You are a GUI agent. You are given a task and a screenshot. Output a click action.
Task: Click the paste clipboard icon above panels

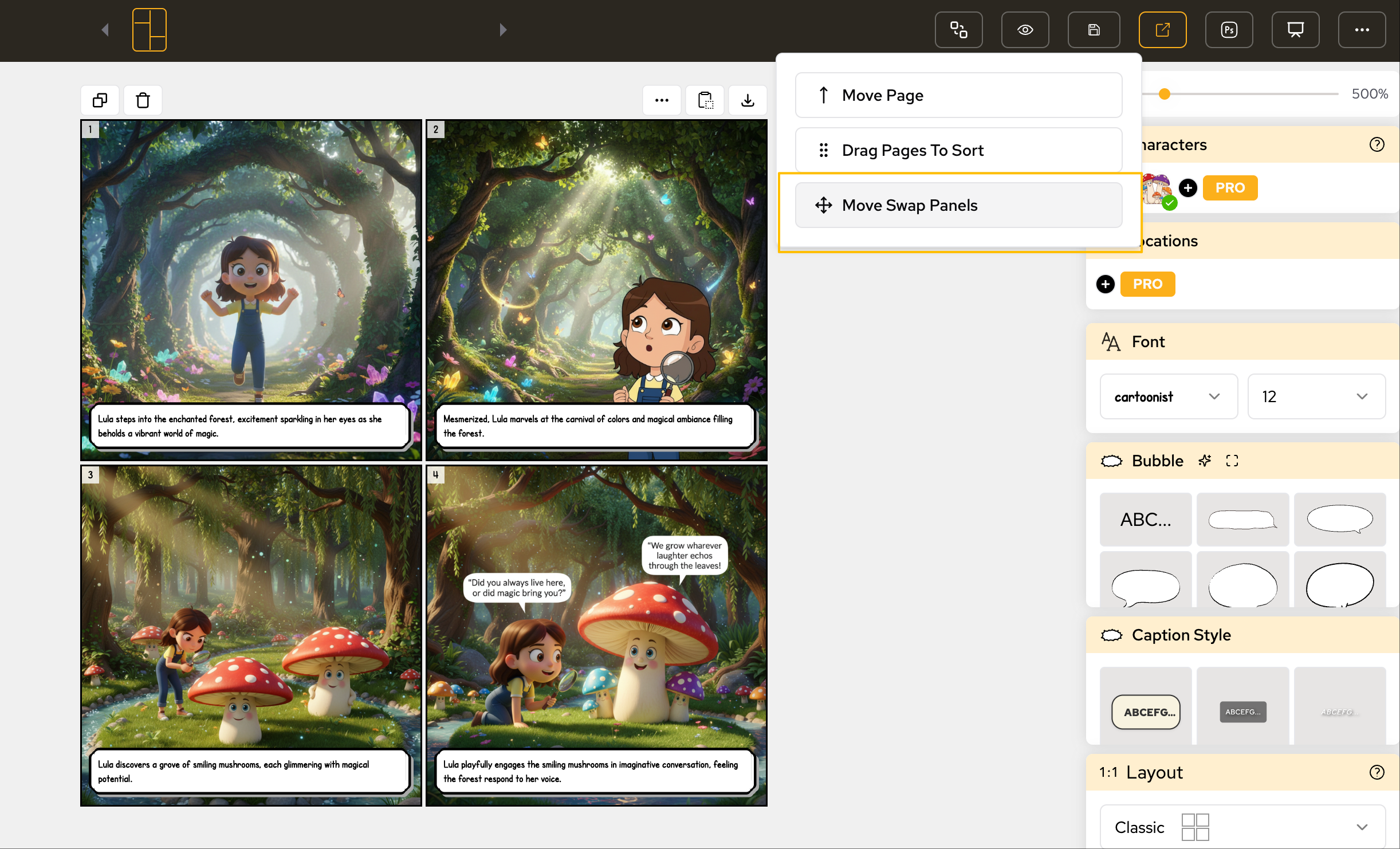(705, 100)
